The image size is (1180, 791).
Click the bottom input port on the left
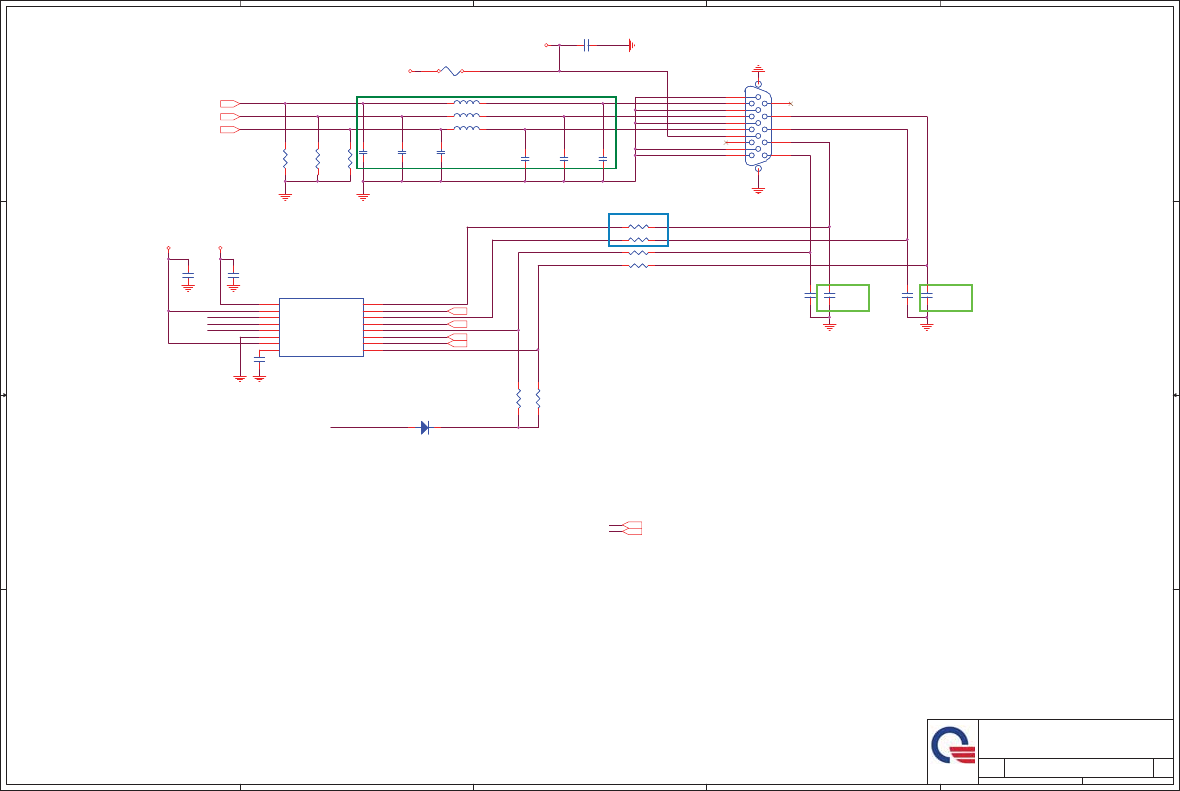coord(230,129)
